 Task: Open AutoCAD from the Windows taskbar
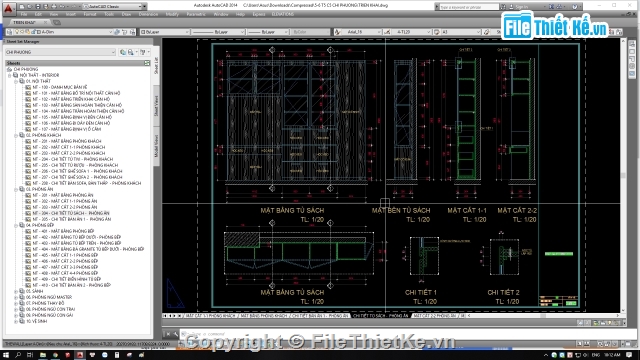80,355
